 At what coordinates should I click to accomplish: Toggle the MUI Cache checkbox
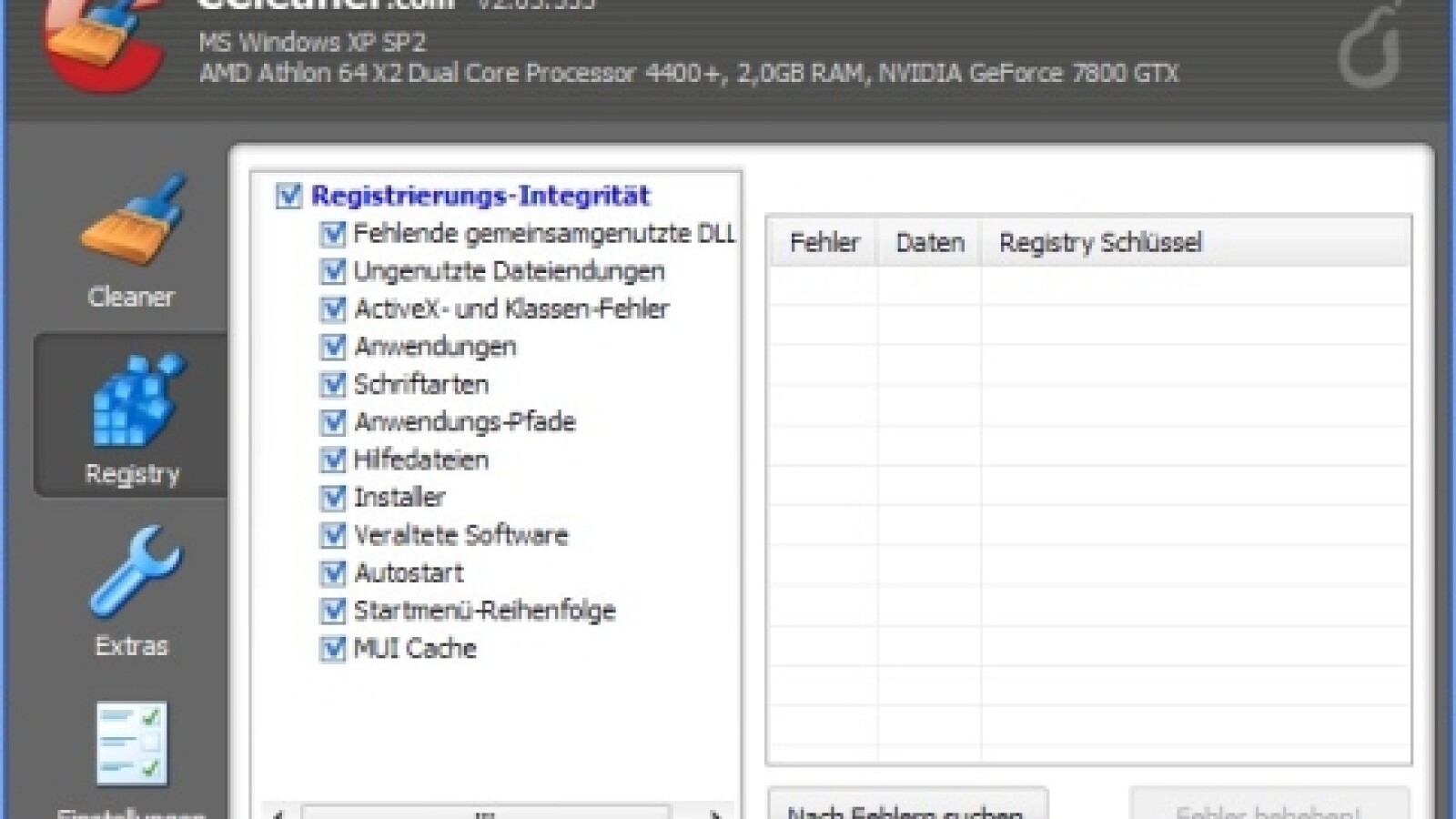[x=333, y=648]
